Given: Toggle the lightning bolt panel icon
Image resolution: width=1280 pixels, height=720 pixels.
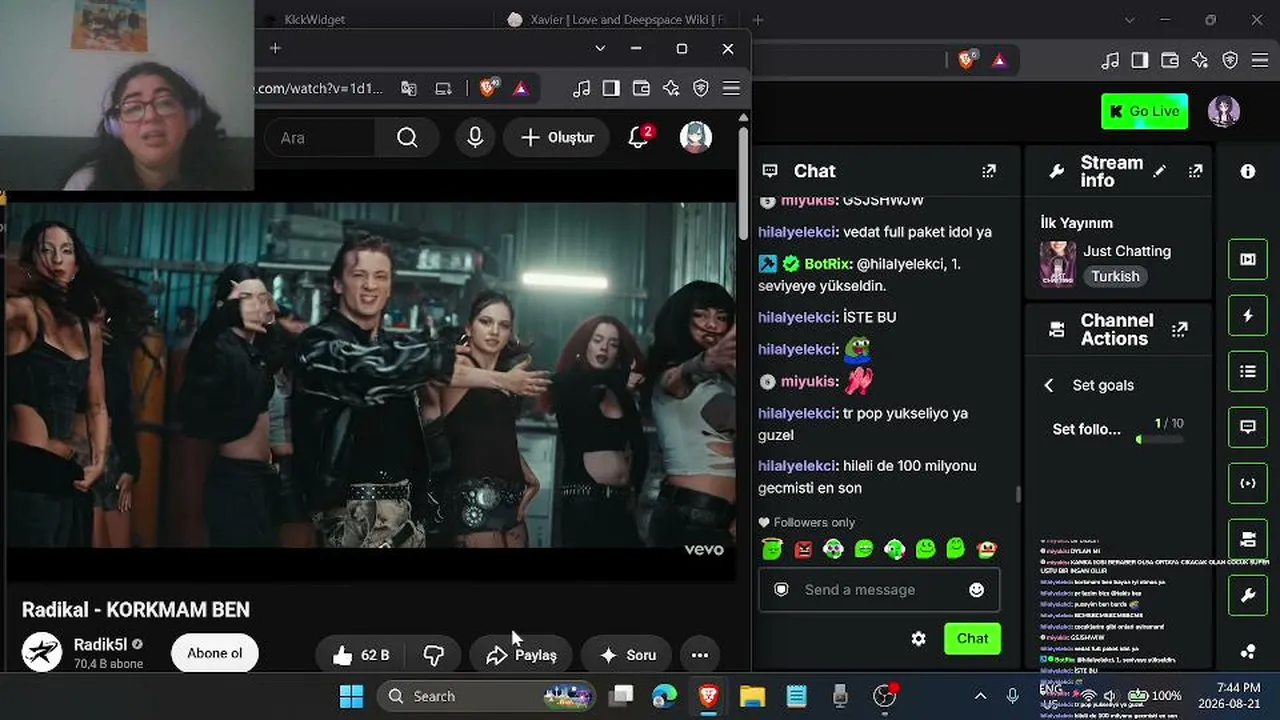Looking at the screenshot, I should [x=1248, y=315].
